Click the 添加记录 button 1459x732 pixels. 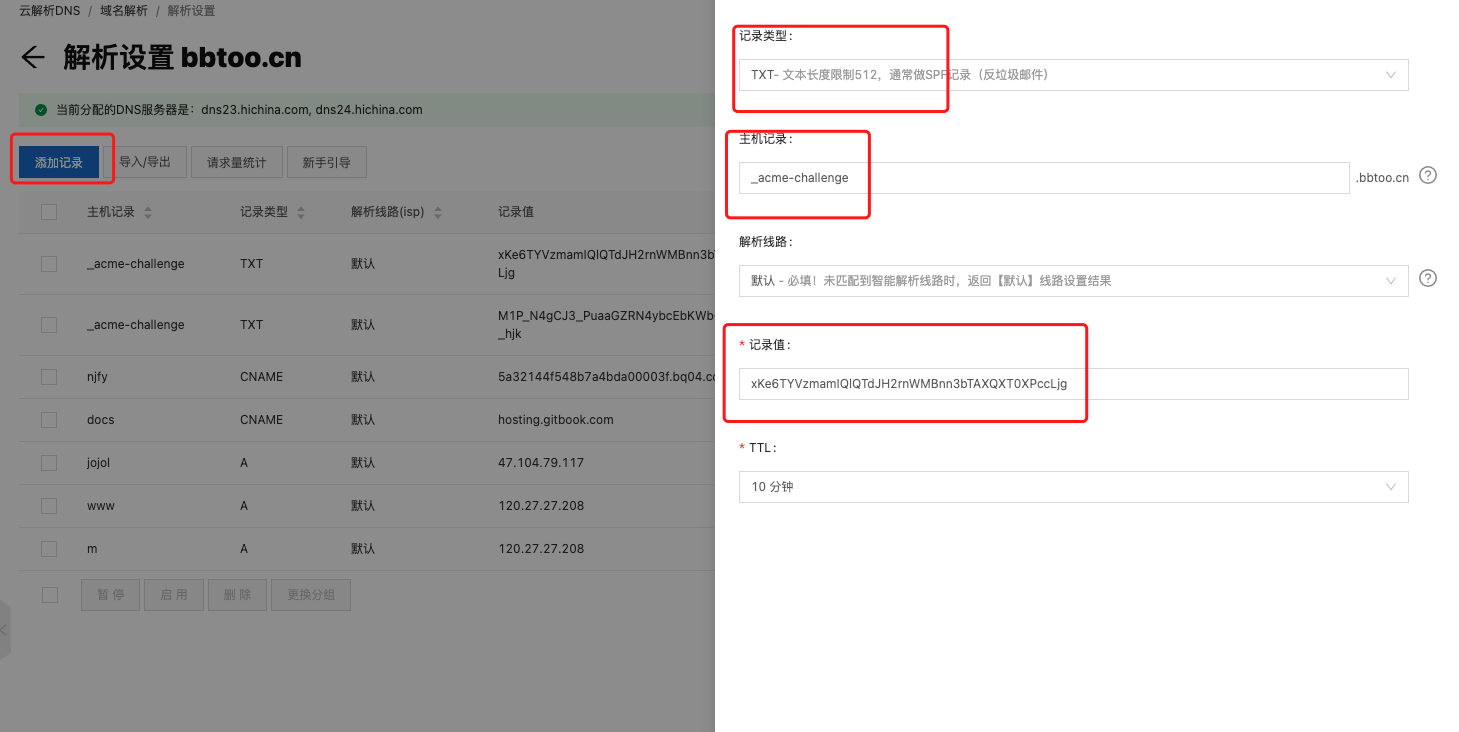59,162
